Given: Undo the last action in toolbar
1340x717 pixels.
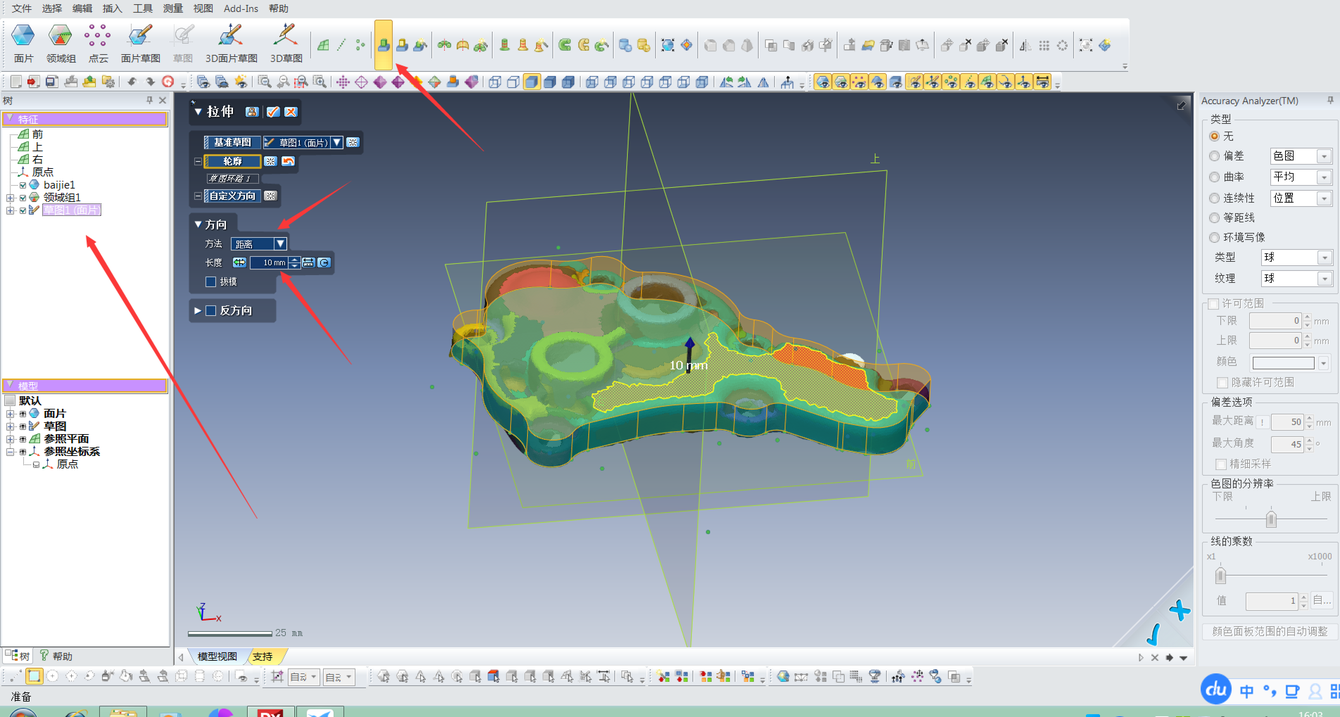Looking at the screenshot, I should (131, 82).
